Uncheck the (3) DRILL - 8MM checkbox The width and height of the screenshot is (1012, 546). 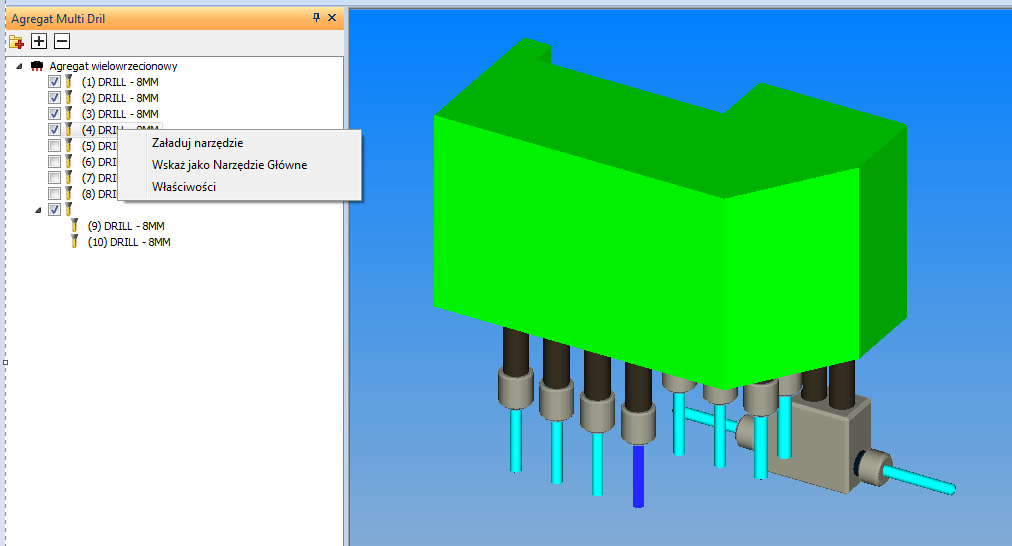pos(55,114)
